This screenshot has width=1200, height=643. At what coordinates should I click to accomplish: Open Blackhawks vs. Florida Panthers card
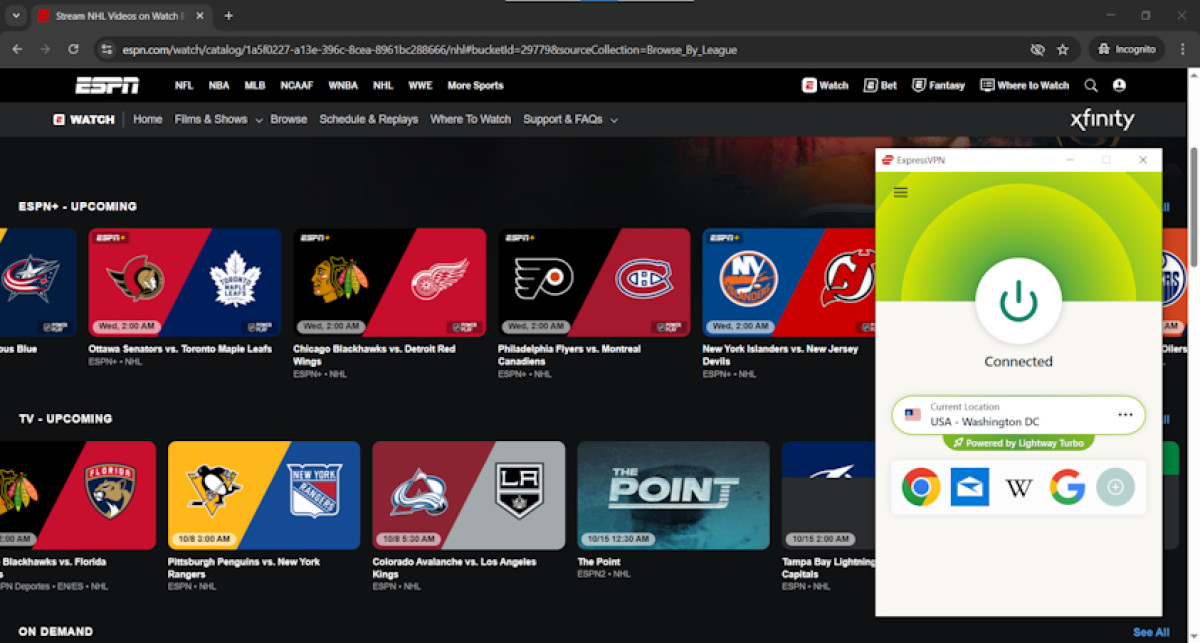78,495
